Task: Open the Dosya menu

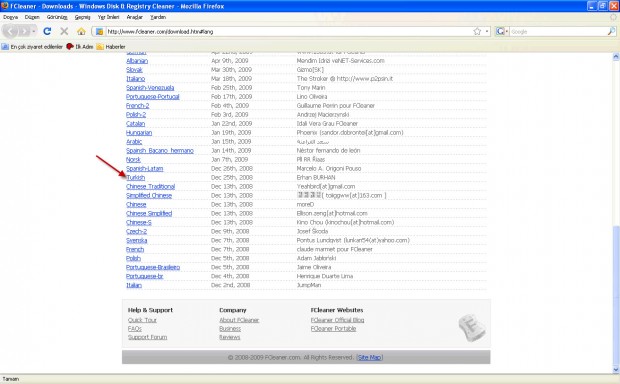Action: pyautogui.click(x=10, y=17)
